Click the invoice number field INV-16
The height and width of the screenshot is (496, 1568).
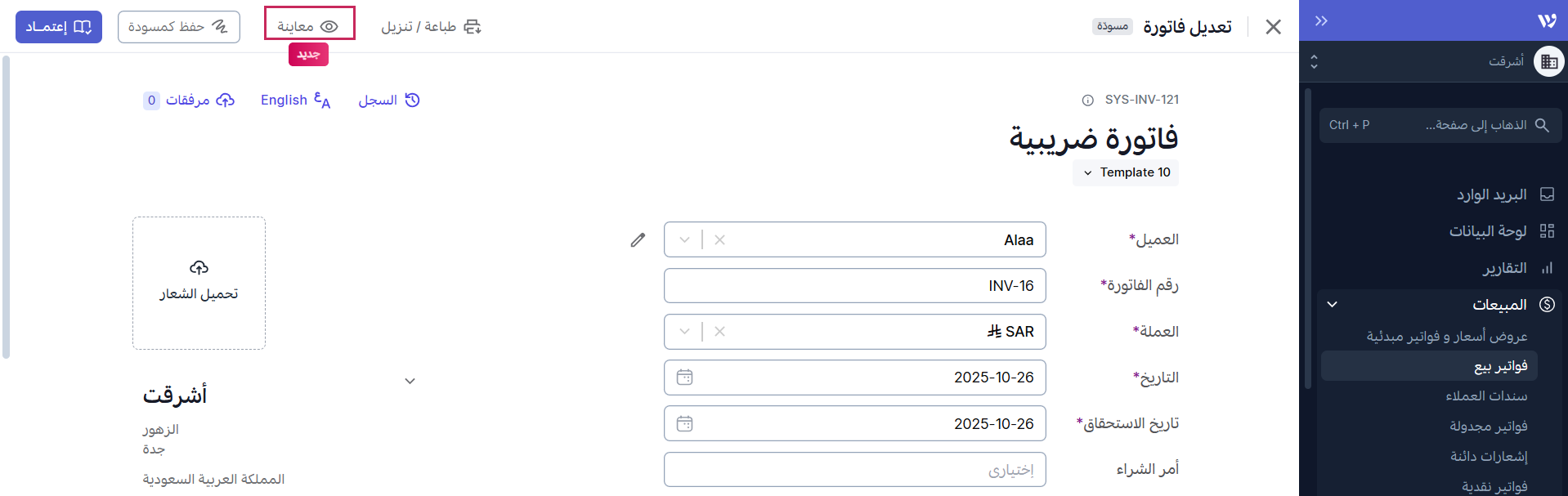(x=854, y=286)
